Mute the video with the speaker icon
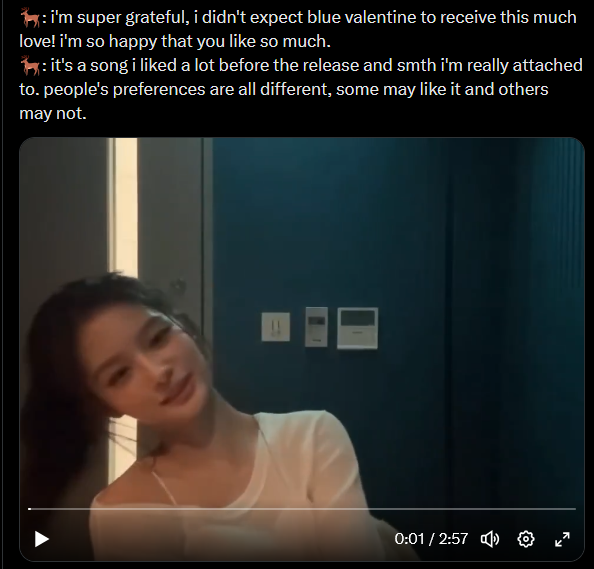Image resolution: width=594 pixels, height=569 pixels. tap(490, 539)
